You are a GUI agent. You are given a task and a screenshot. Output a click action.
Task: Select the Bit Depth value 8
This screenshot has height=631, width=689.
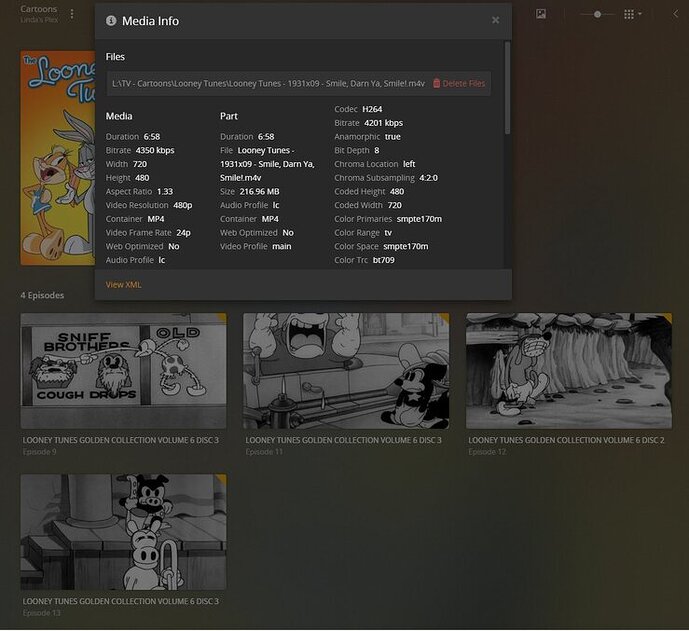click(377, 150)
